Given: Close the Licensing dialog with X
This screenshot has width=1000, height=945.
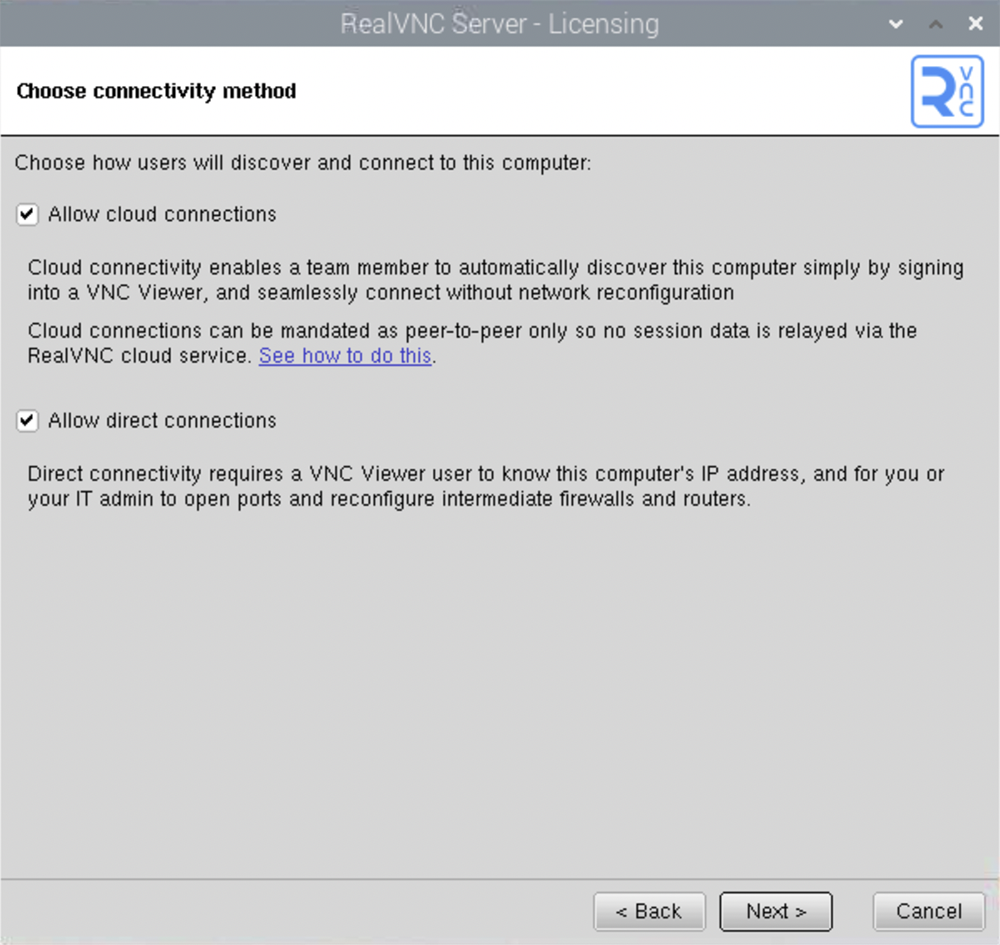Looking at the screenshot, I should [975, 24].
